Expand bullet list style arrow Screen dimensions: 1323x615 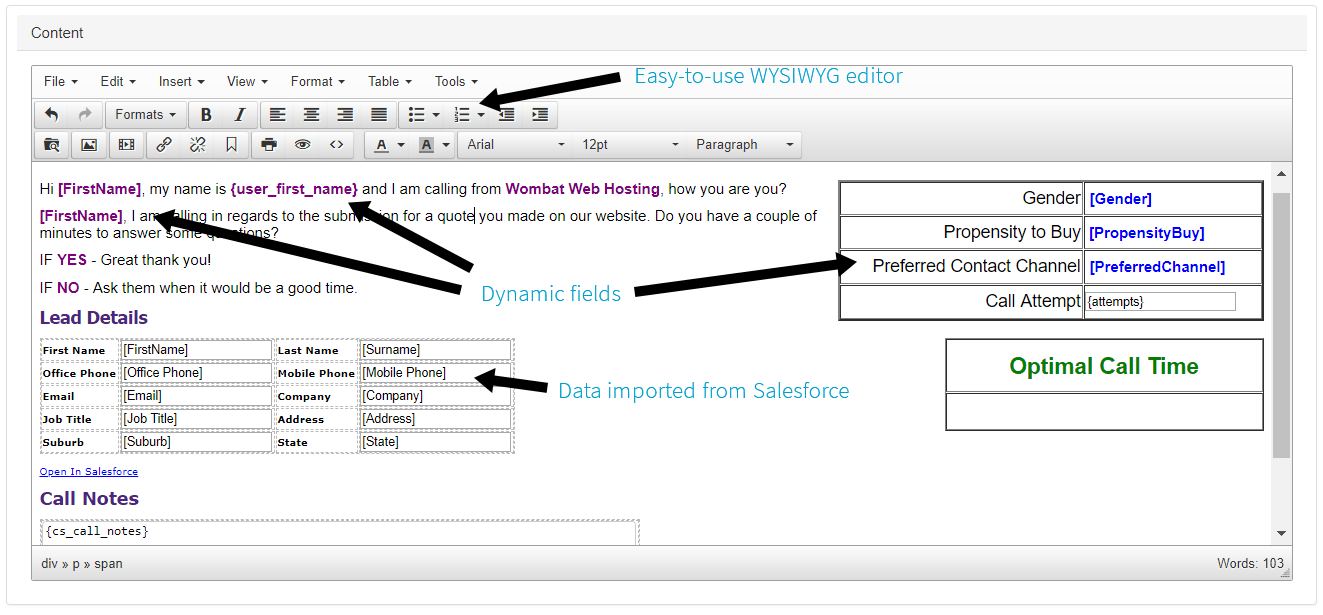pos(436,116)
